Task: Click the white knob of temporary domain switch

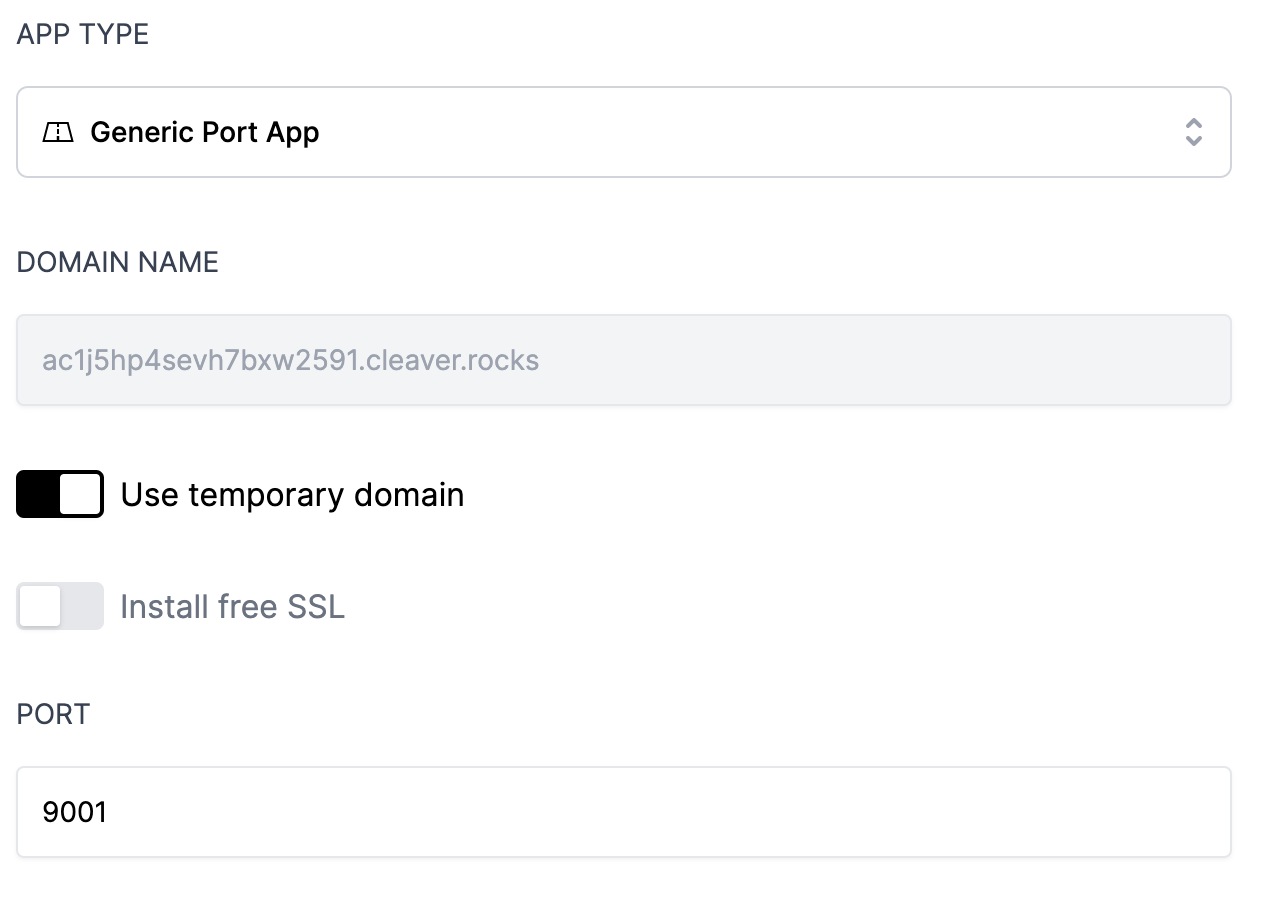Action: pos(80,494)
